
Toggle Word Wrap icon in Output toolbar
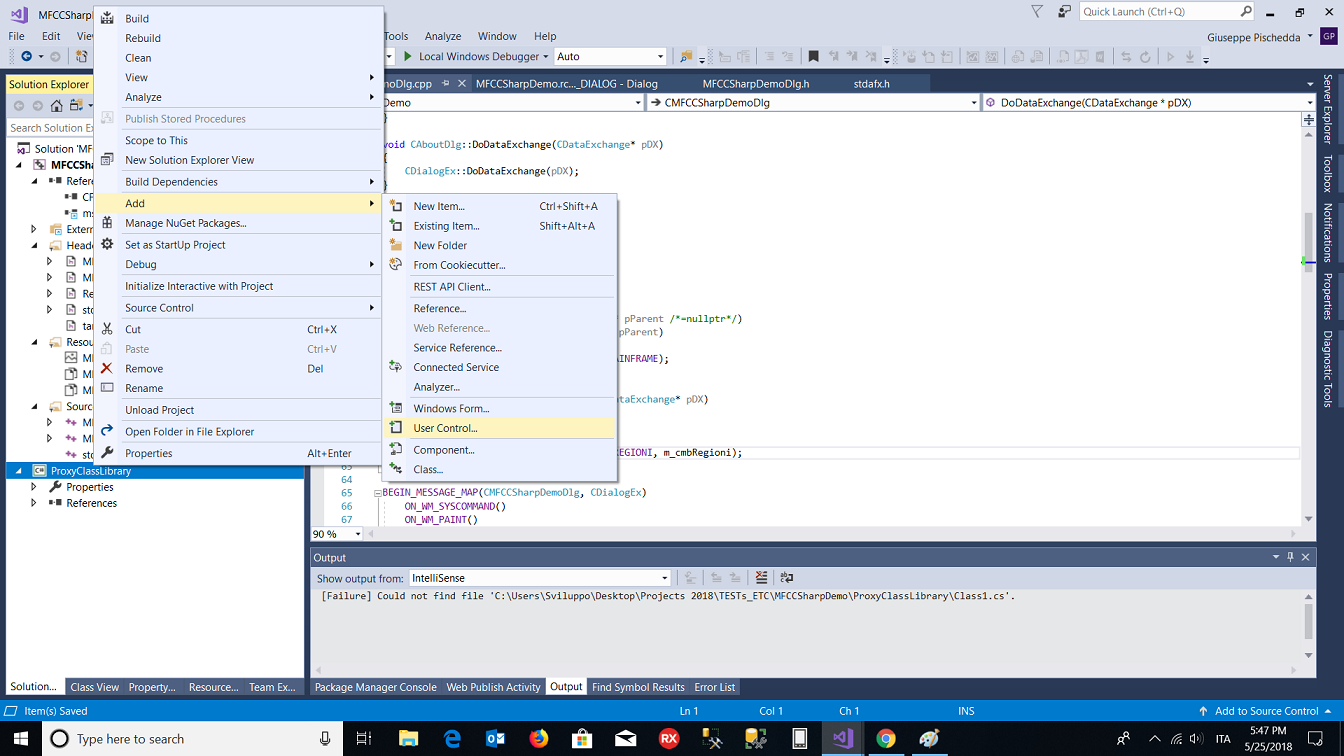click(787, 578)
